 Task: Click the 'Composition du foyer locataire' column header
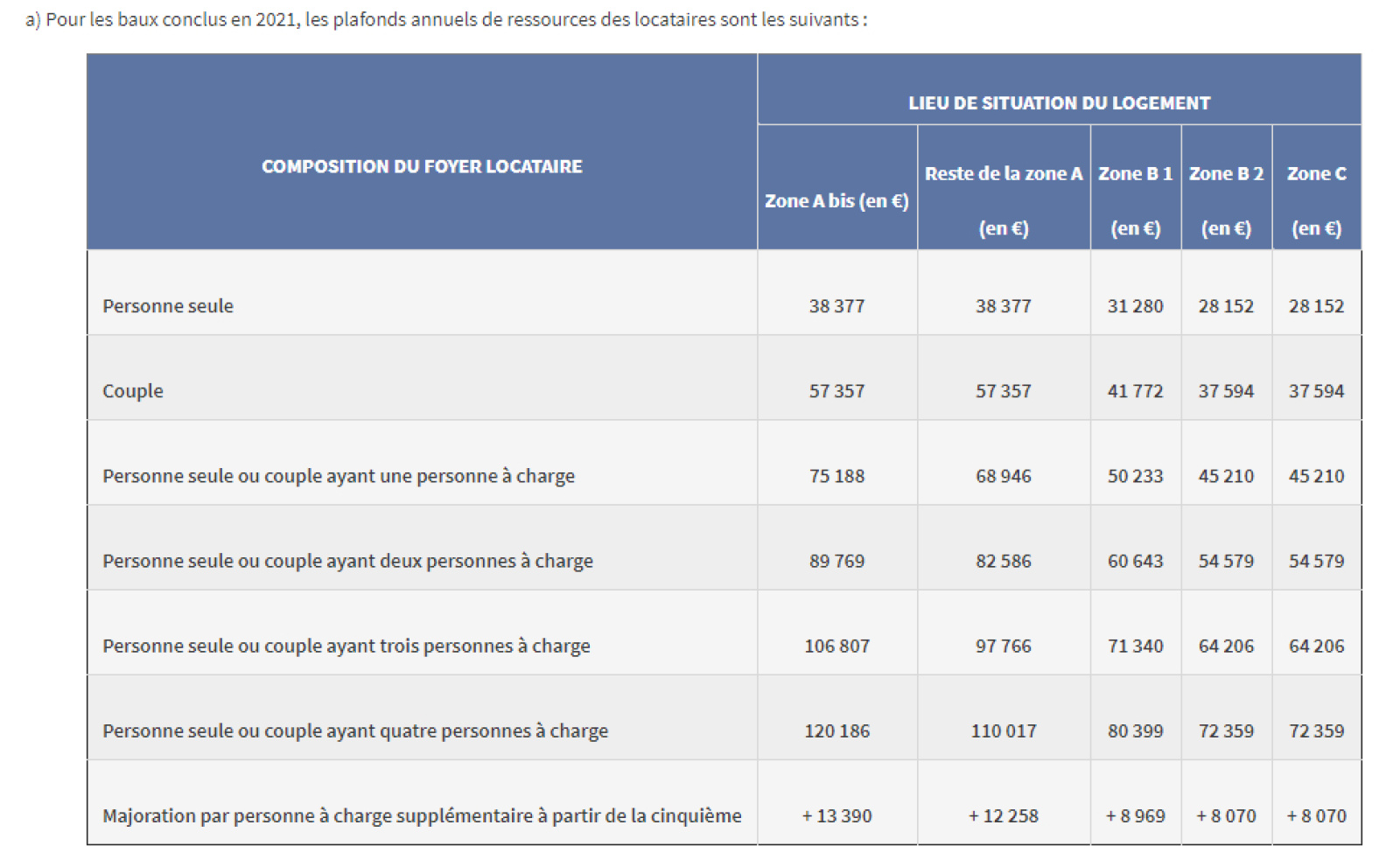click(x=422, y=166)
